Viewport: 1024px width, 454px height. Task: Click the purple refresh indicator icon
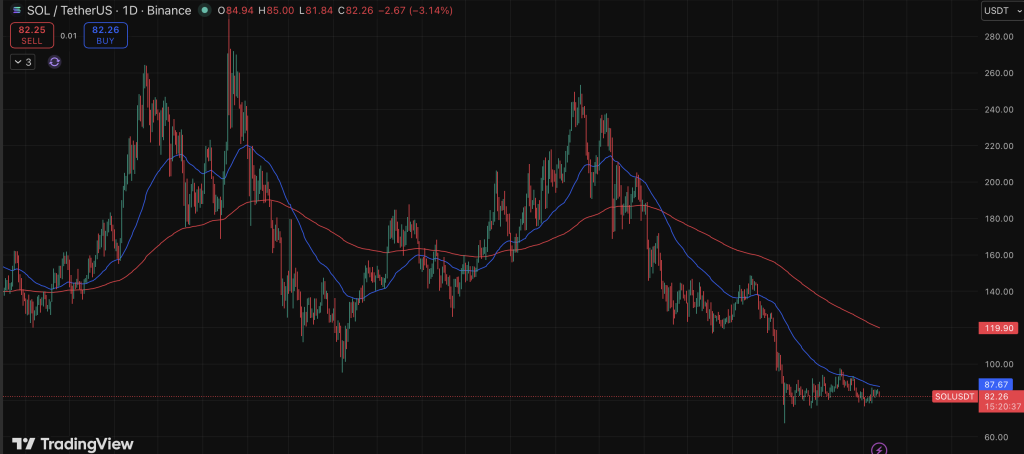pos(54,62)
